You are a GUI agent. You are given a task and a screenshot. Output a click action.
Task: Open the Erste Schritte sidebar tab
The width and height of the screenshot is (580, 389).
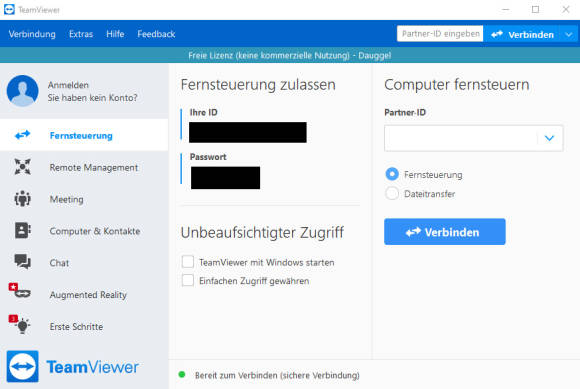[84, 326]
